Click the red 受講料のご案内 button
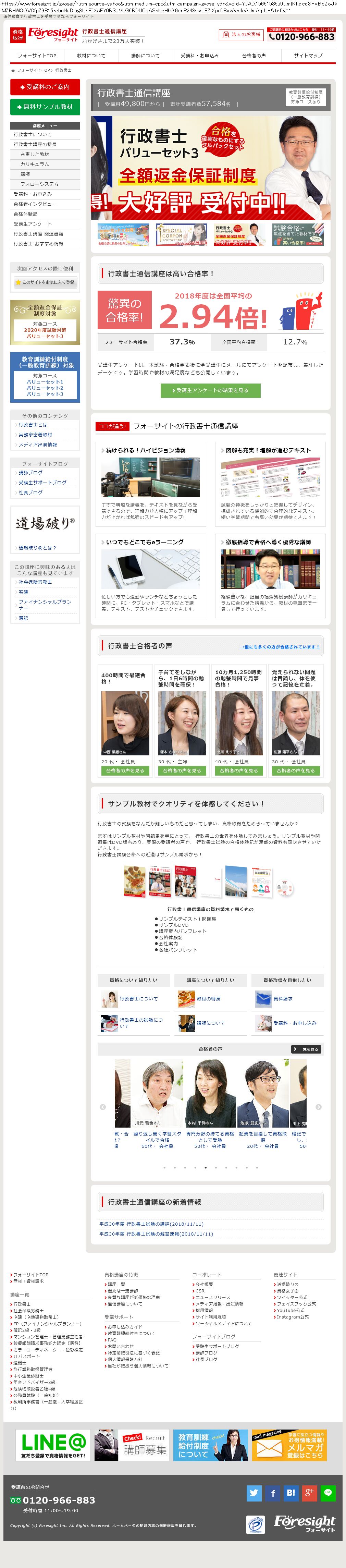 pos(45,87)
